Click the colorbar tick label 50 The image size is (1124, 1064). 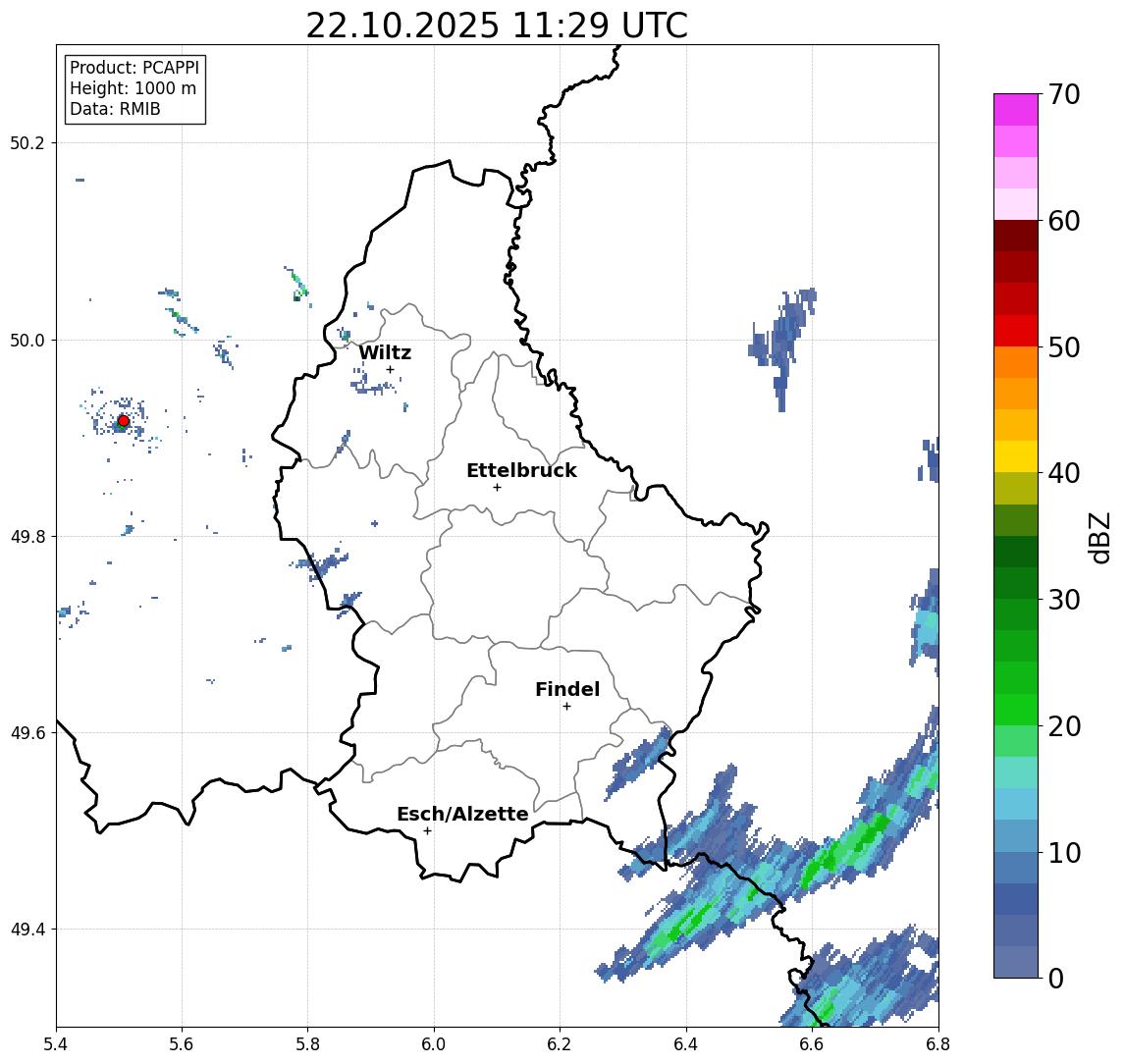1063,347
